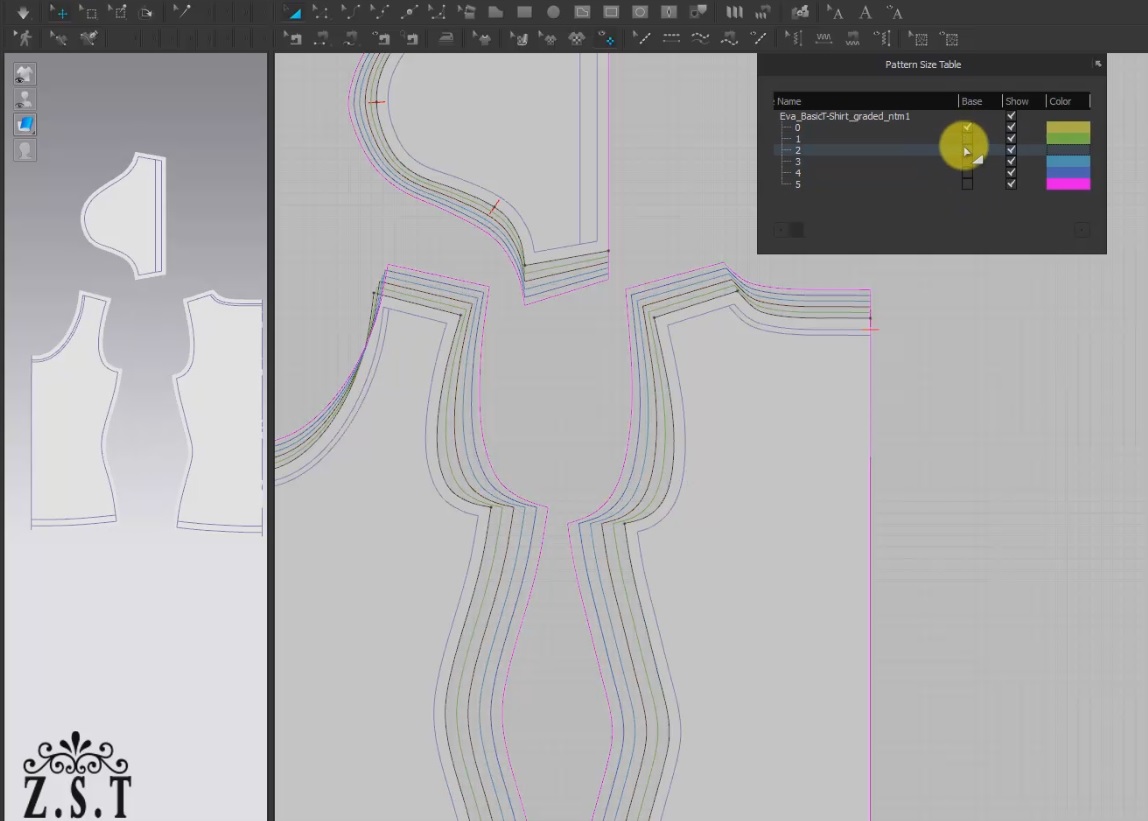Viewport: 1148px width, 821px height.
Task: Undock the Pattern Size Table panel
Action: (x=1097, y=64)
